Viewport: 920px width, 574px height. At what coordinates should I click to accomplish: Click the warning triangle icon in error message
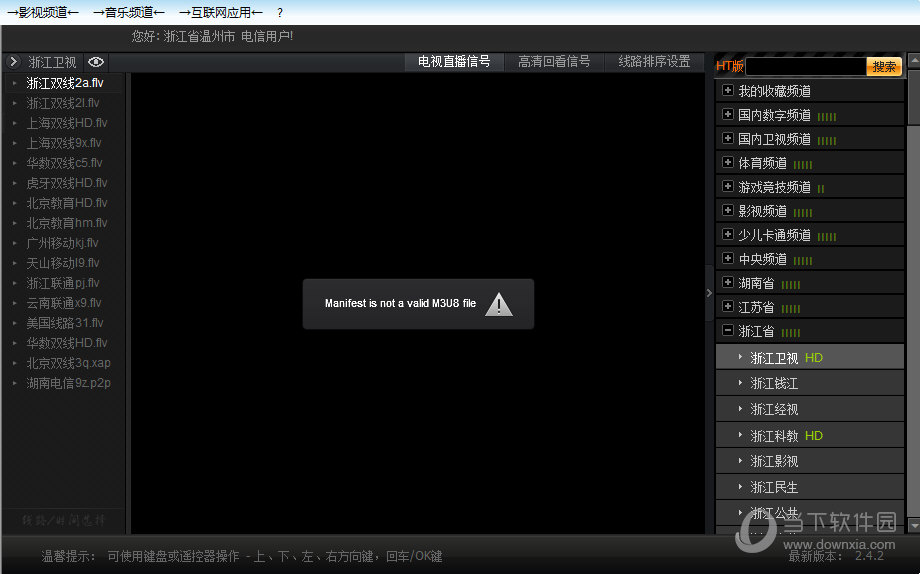click(498, 305)
